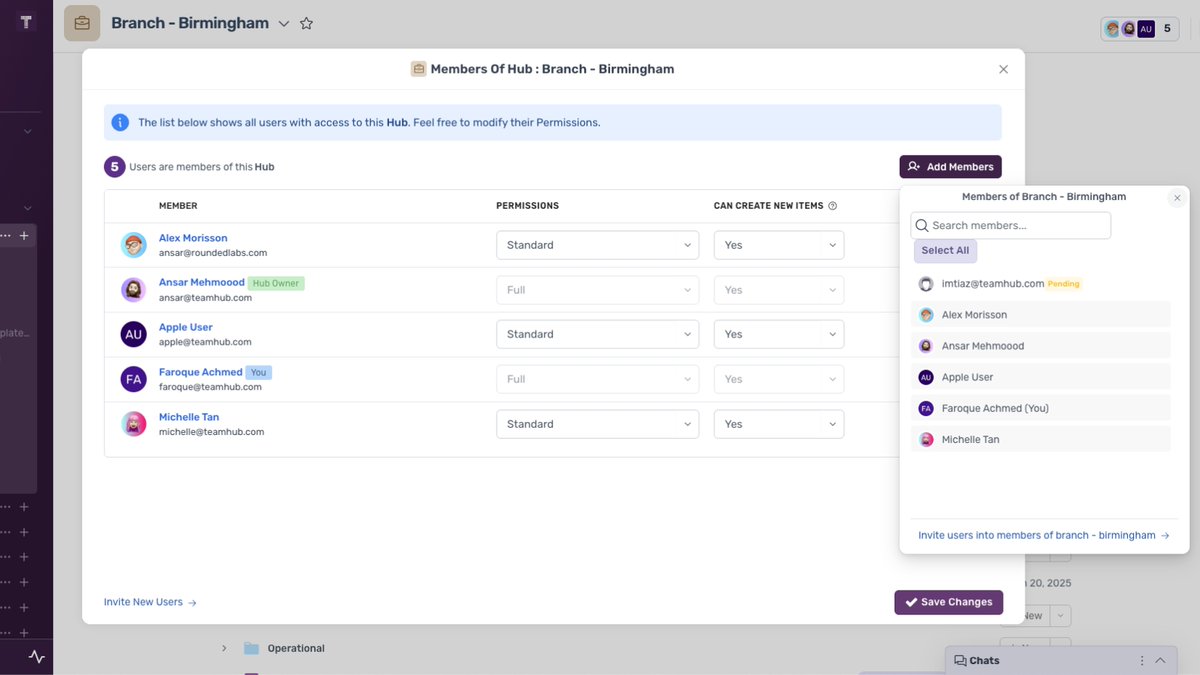
Task: Click the briefcase icon in the dialog title
Action: (x=419, y=69)
